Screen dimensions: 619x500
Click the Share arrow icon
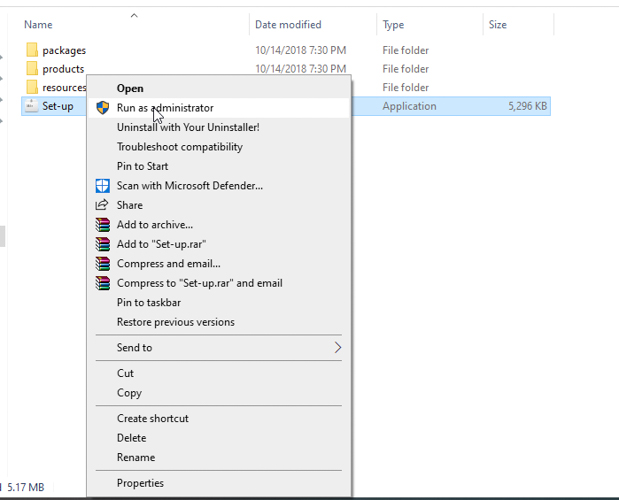coord(102,205)
